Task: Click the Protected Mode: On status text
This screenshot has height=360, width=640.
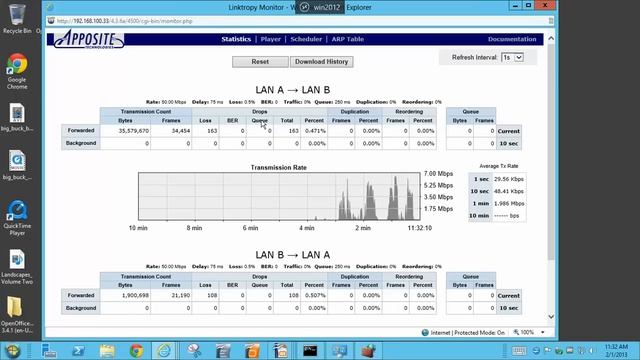Action: coord(479,333)
